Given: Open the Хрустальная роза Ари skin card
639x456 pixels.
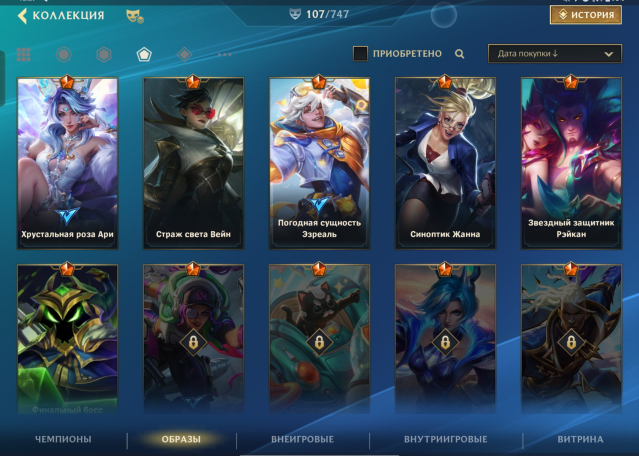Looking at the screenshot, I should (67, 163).
